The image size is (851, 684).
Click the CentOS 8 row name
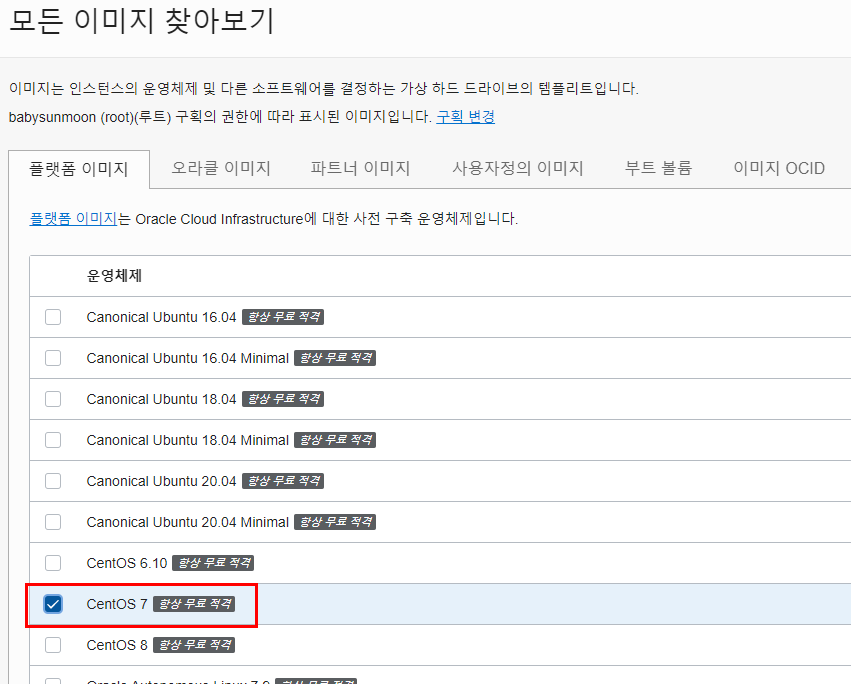tap(117, 645)
